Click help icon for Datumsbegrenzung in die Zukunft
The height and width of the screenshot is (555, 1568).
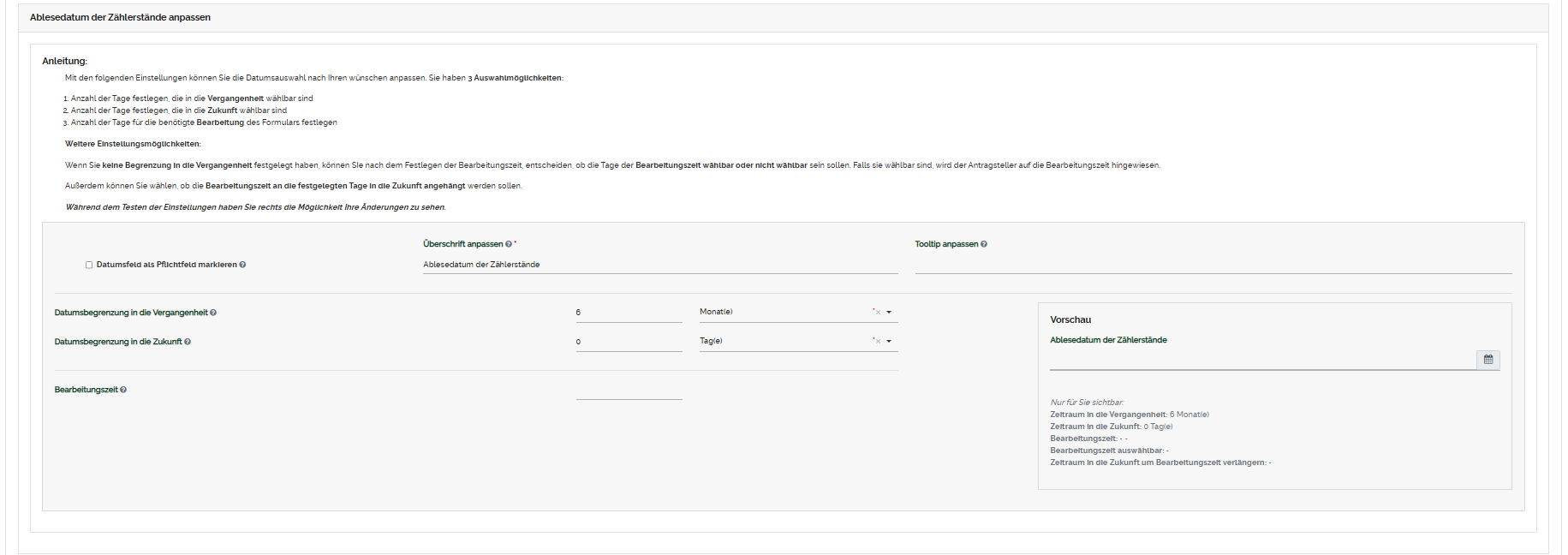coord(188,342)
